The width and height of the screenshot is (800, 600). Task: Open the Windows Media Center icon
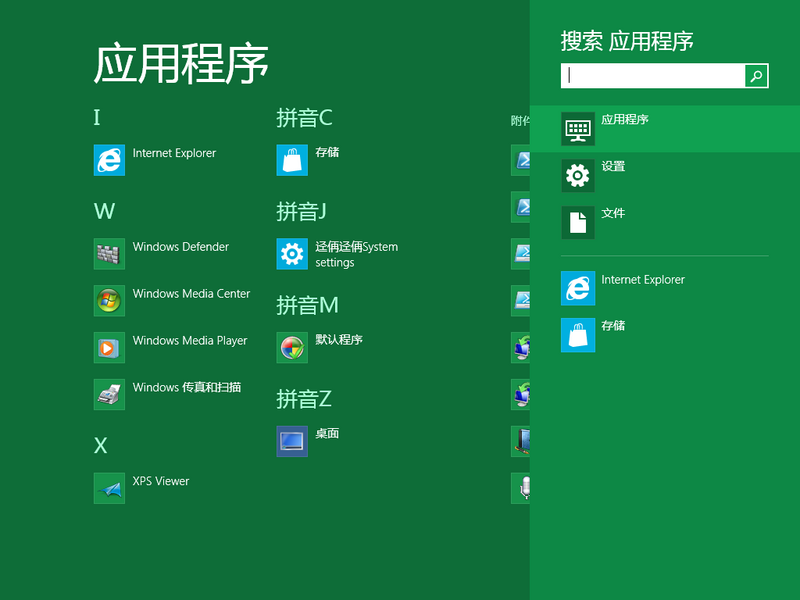point(109,301)
